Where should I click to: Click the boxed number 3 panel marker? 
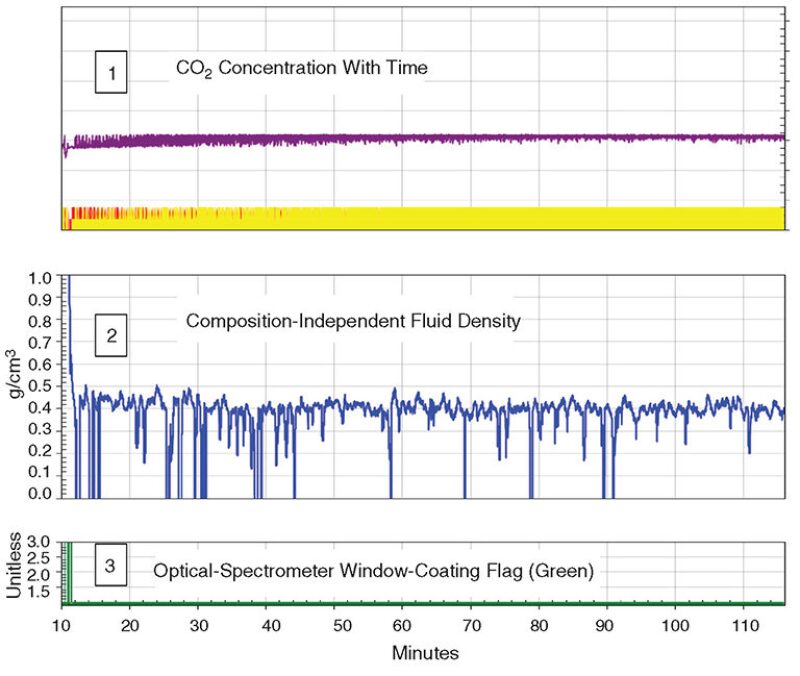110,567
